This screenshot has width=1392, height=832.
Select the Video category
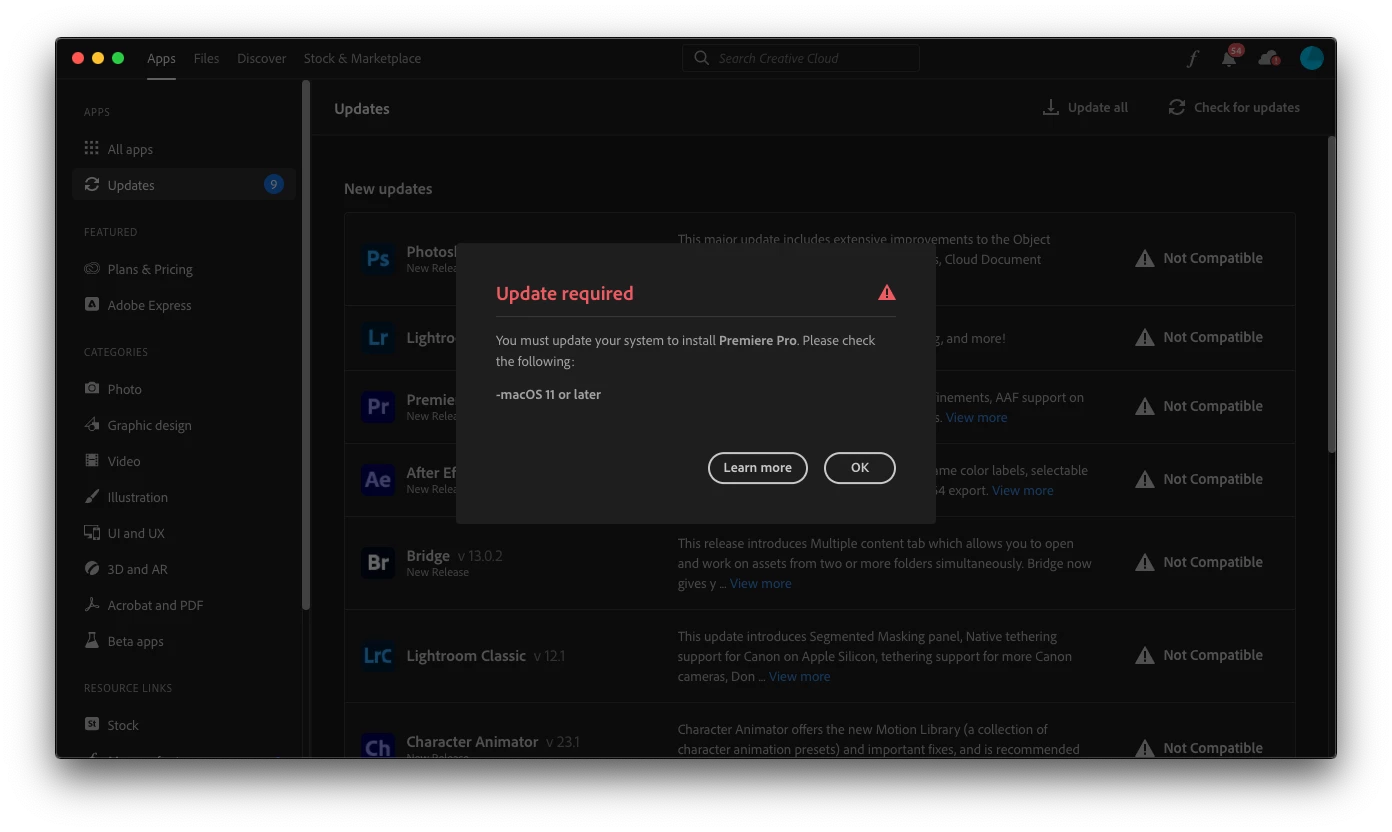[183, 461]
